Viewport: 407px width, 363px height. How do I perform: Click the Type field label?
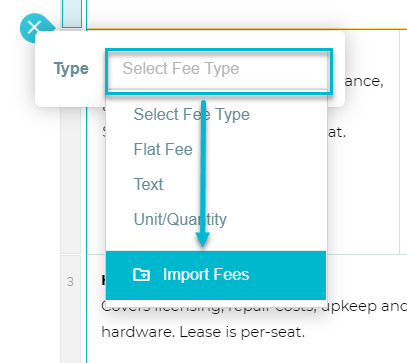(71, 69)
